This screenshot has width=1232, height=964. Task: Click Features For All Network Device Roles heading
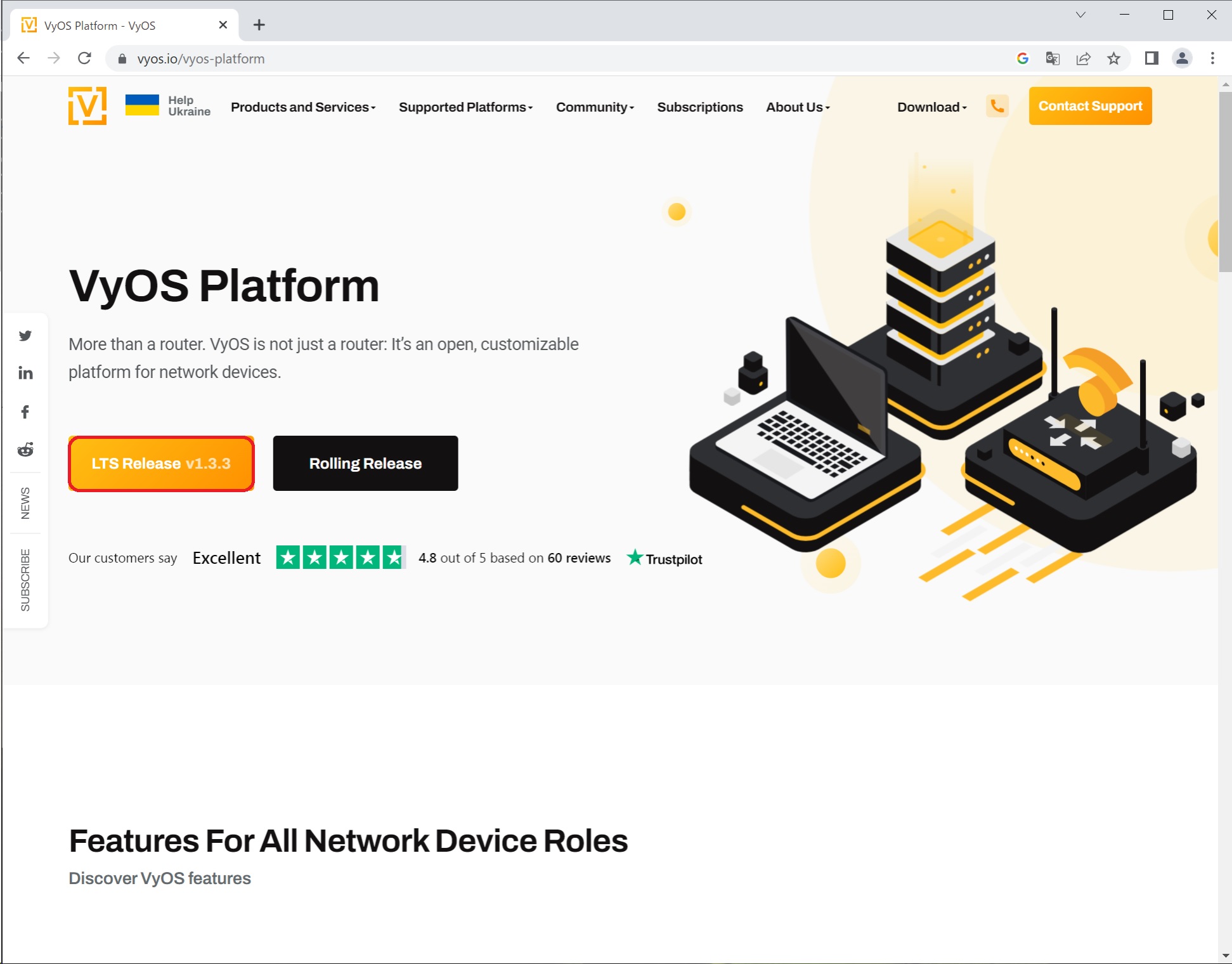[348, 841]
